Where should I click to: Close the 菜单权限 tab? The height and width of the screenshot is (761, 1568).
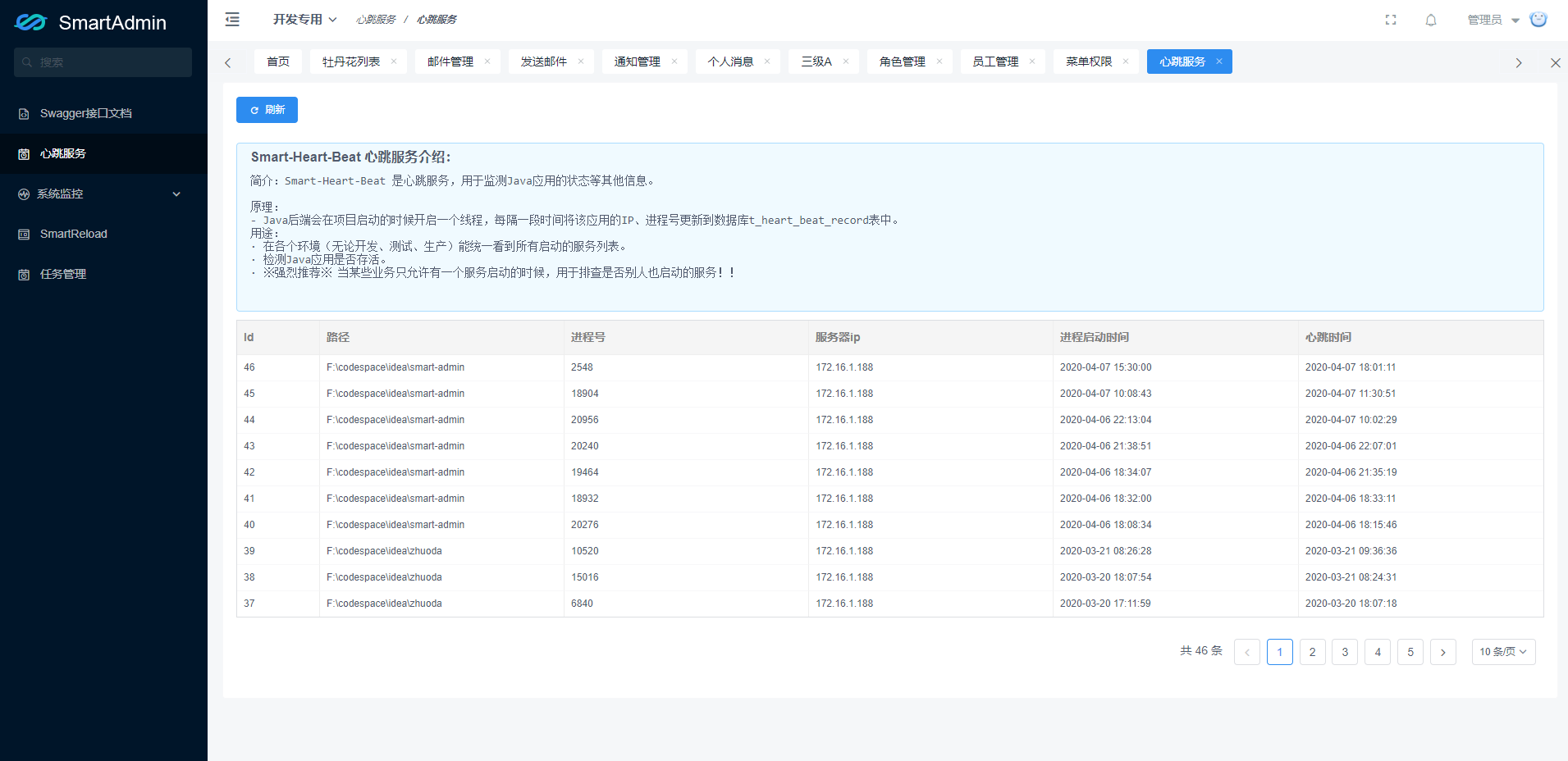(x=1126, y=62)
